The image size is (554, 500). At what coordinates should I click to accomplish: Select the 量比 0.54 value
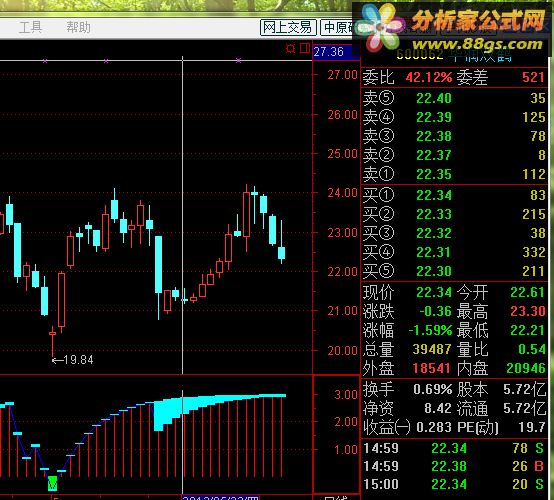pyautogui.click(x=531, y=350)
